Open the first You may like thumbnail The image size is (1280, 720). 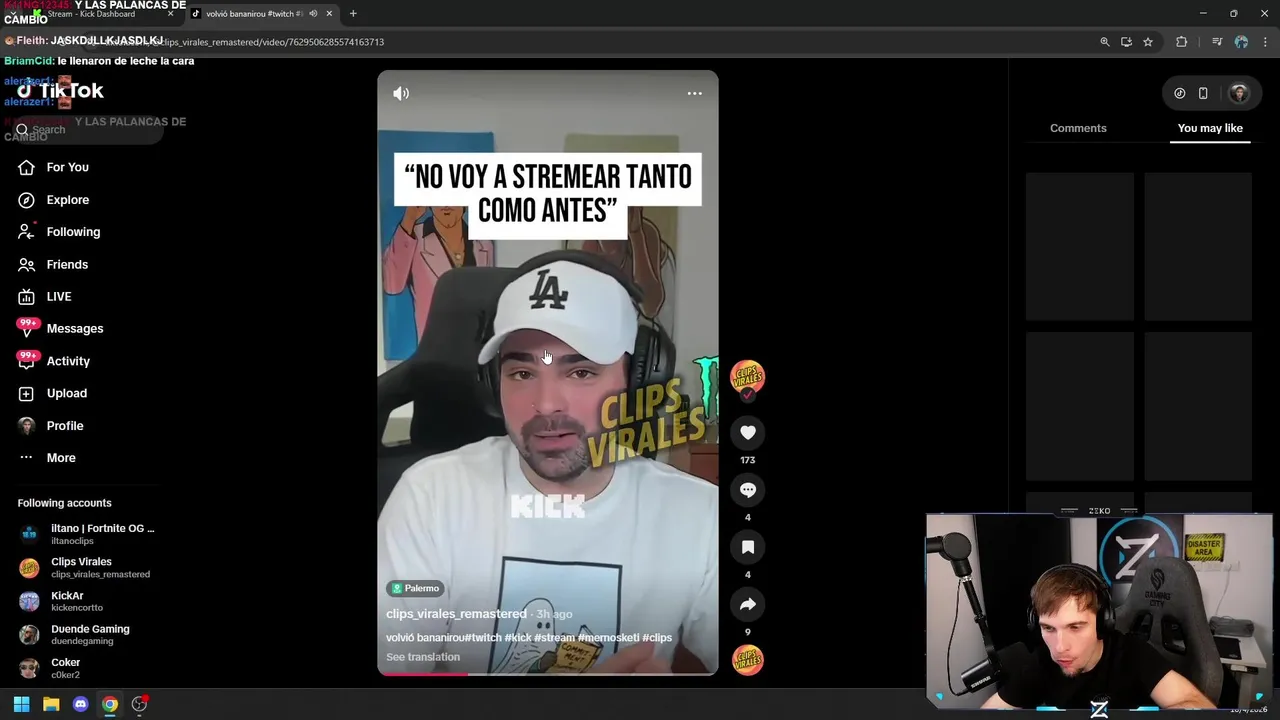1080,246
